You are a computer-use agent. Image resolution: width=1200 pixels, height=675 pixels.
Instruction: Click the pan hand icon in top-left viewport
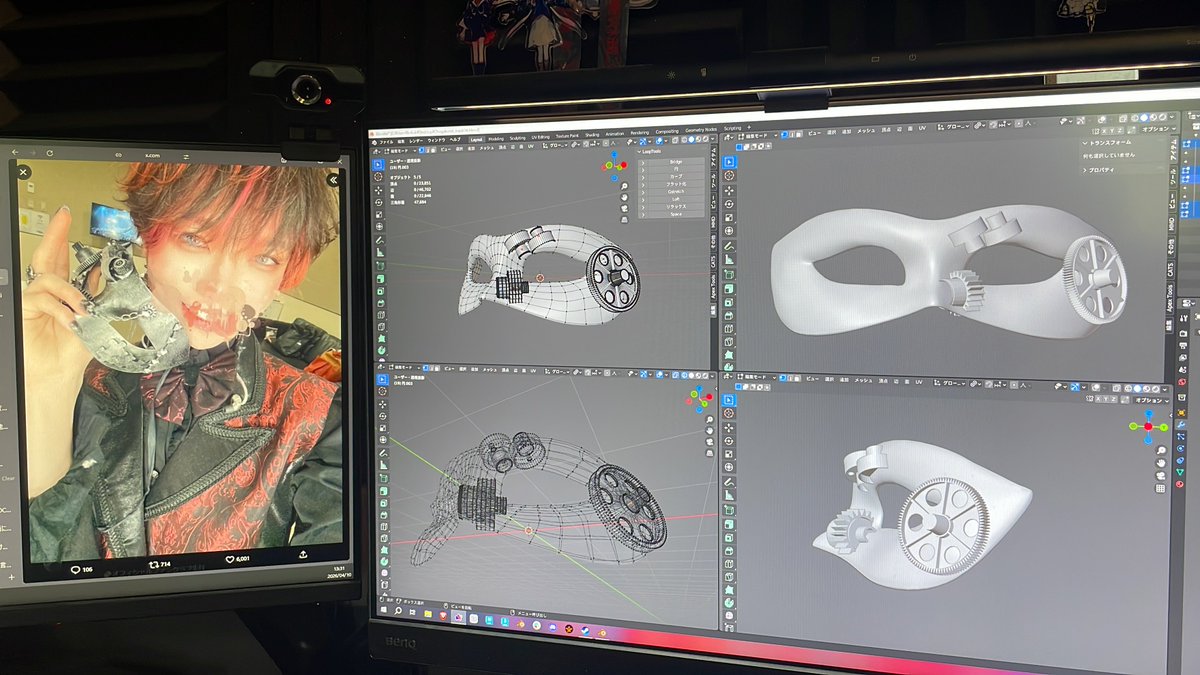coord(624,197)
